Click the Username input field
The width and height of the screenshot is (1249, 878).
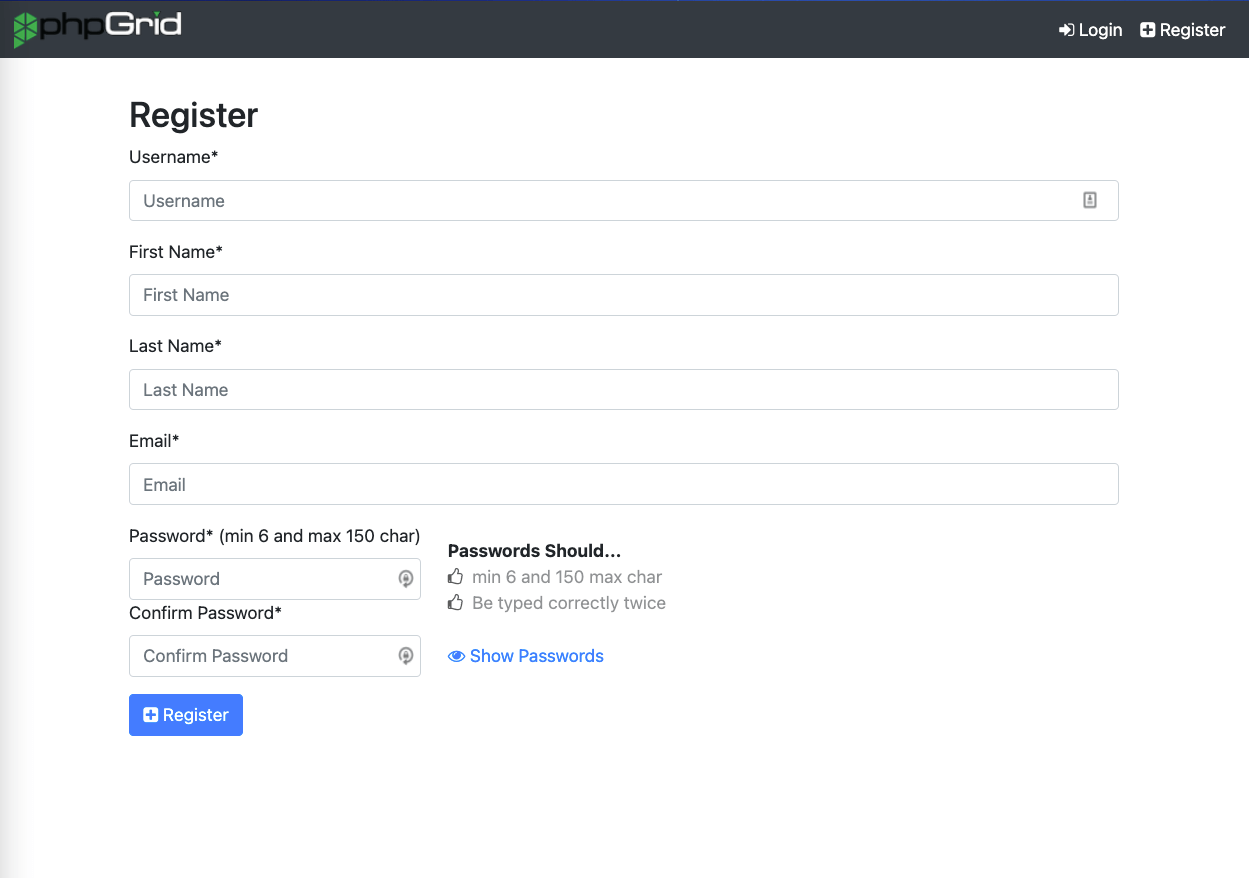(x=624, y=201)
